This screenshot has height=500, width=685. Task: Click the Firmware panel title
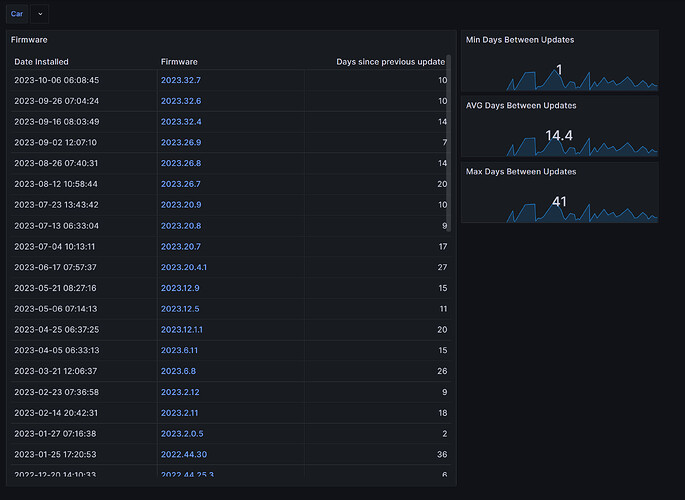(x=29, y=40)
